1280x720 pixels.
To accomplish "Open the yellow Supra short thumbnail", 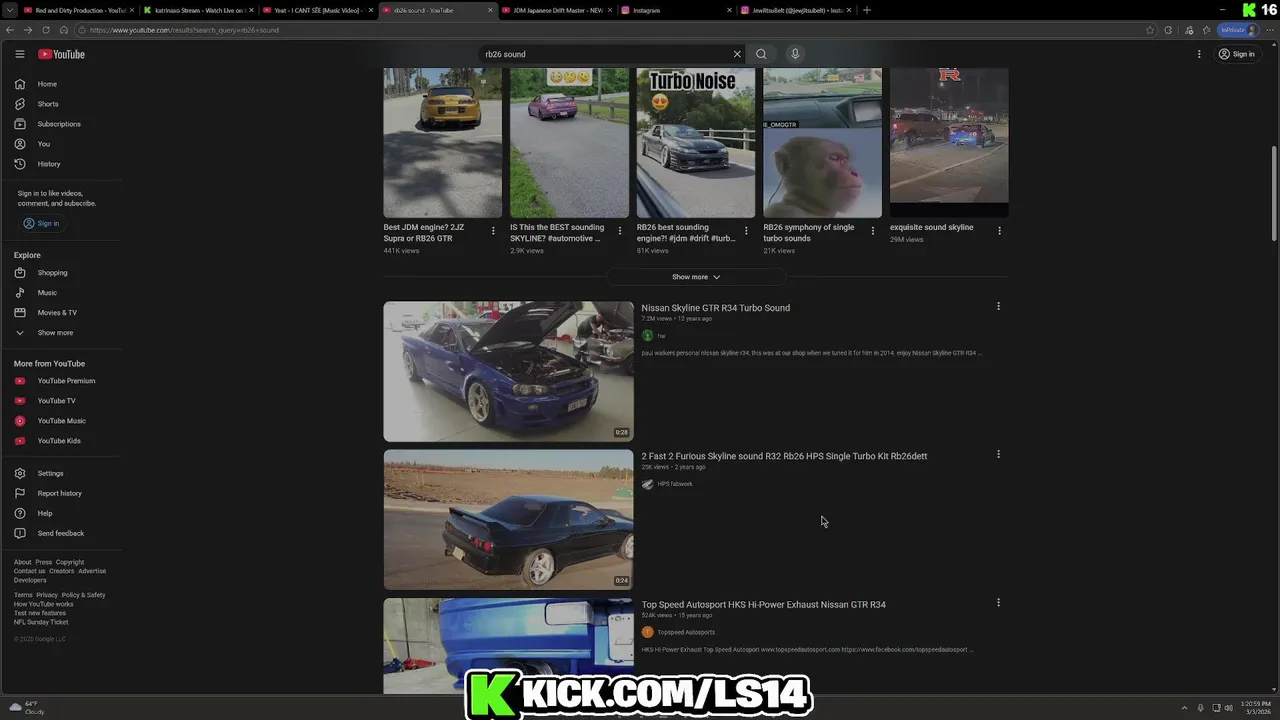I will tap(443, 142).
